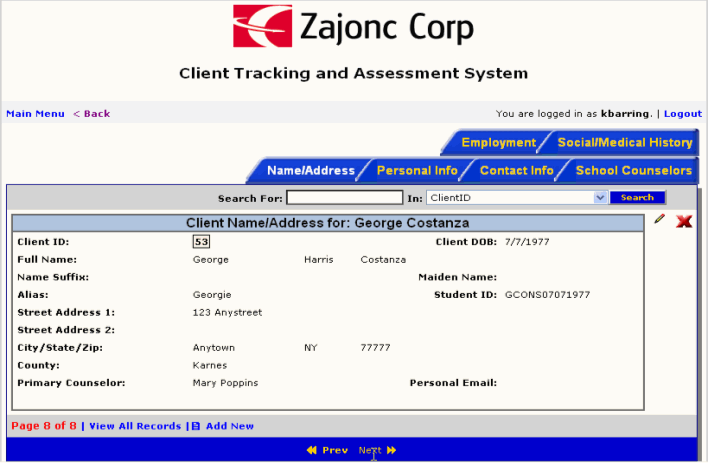Click the alias value Georgie
The image size is (708, 463).
(x=212, y=295)
